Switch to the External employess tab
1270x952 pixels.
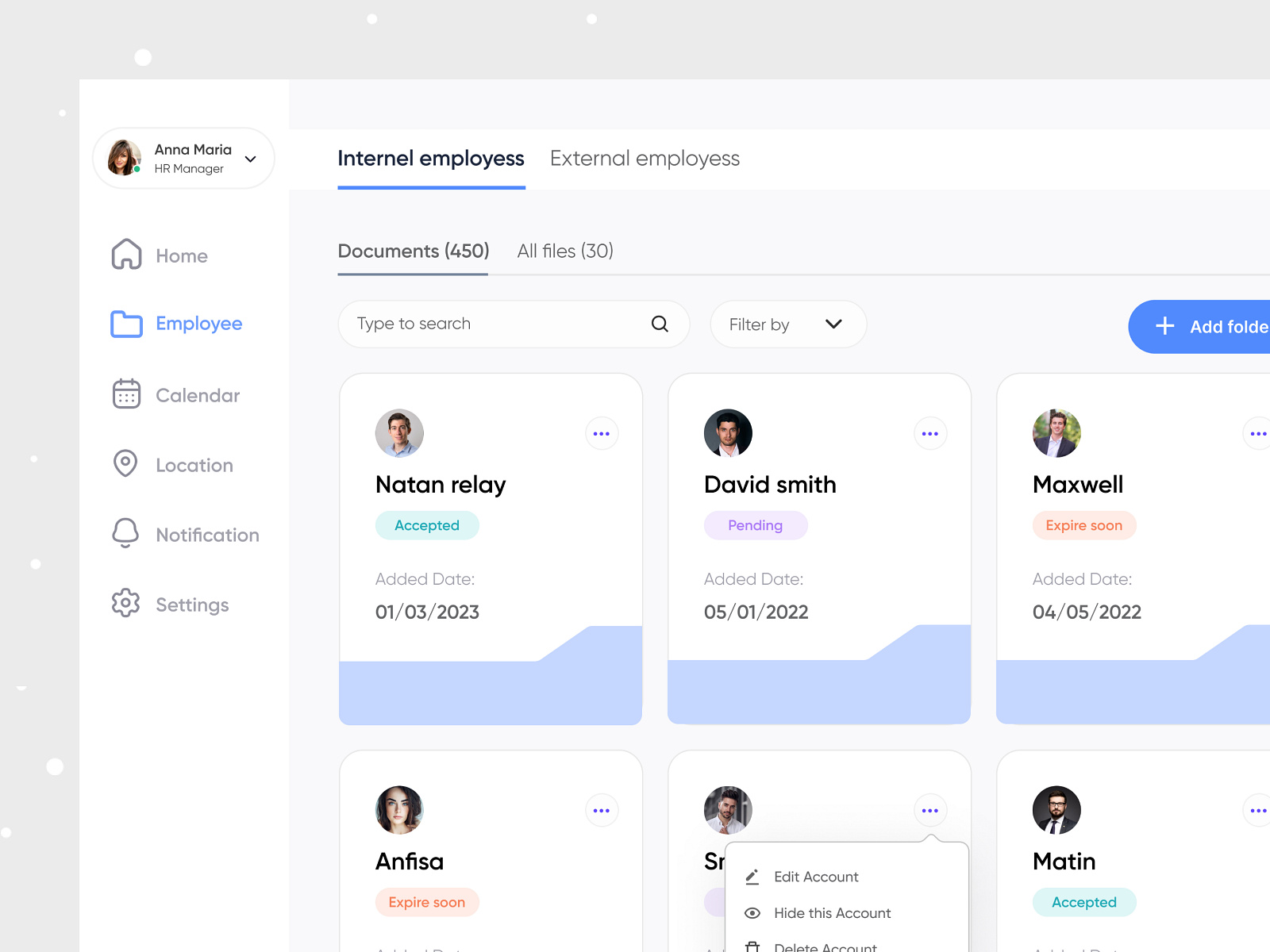coord(644,158)
